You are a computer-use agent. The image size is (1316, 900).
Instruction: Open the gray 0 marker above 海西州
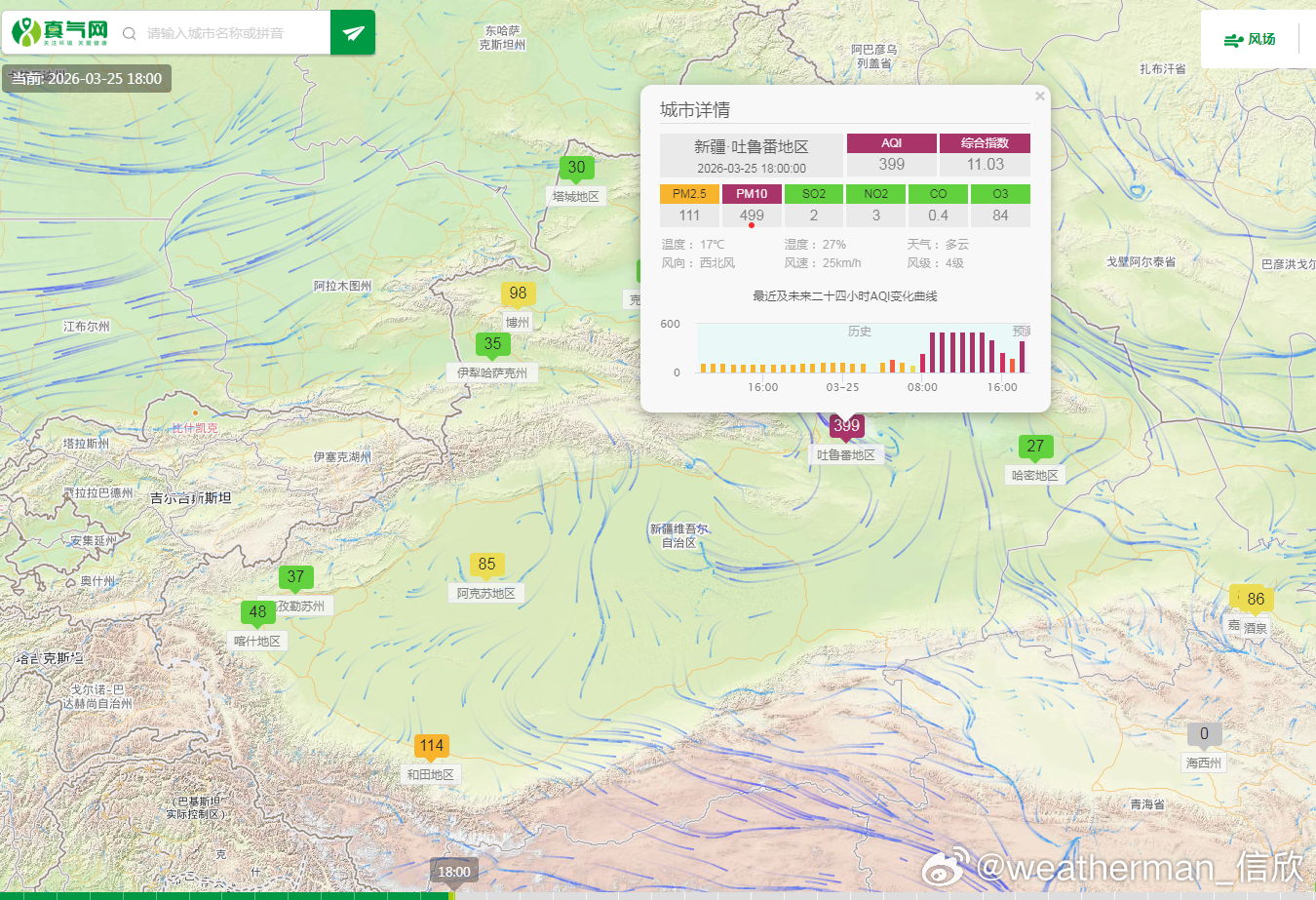(1204, 735)
